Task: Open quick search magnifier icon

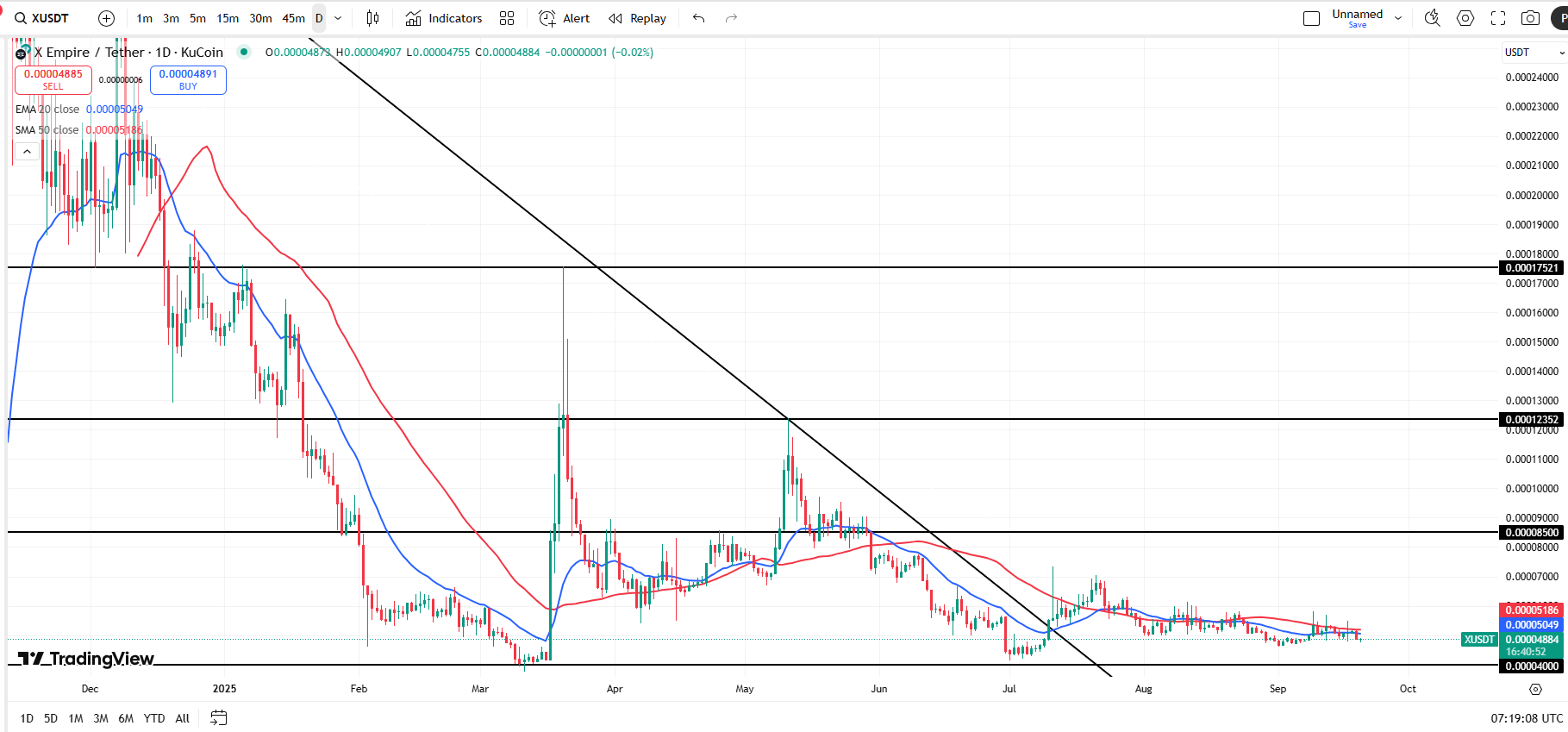Action: [1433, 18]
